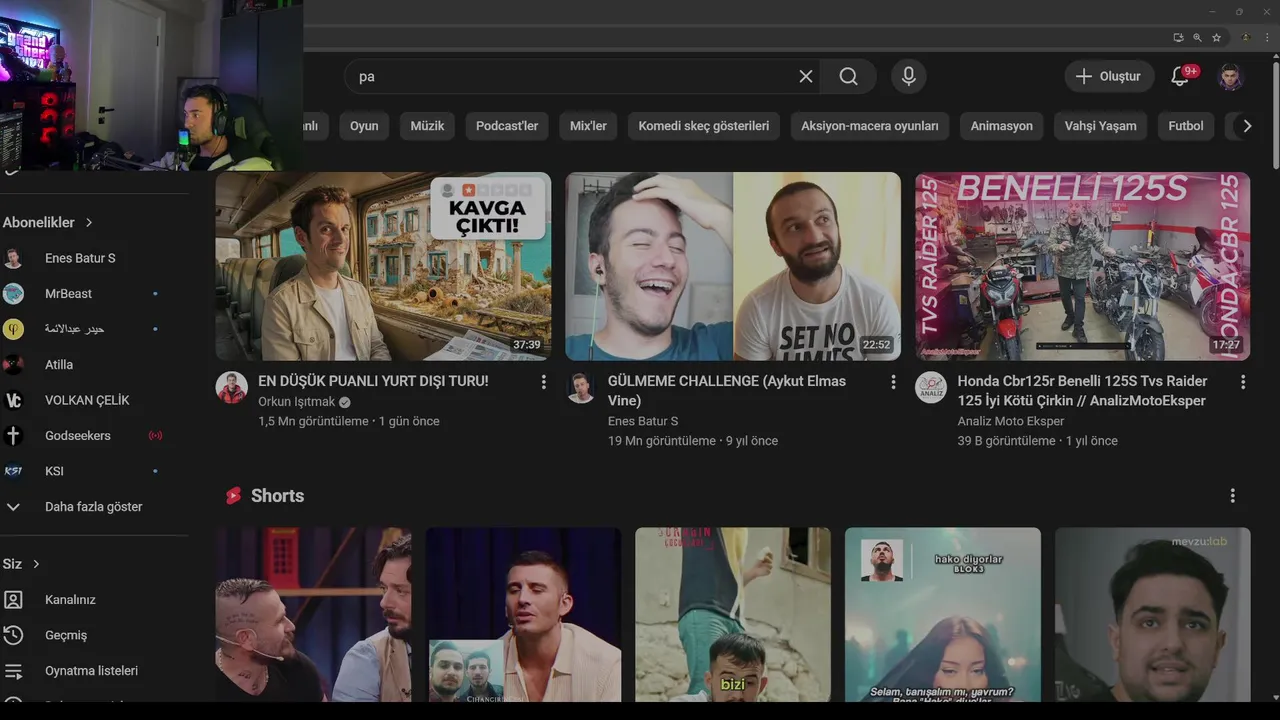The height and width of the screenshot is (720, 1280).
Task: Select the Komedi skeç gösterileri chip
Action: [x=704, y=126]
